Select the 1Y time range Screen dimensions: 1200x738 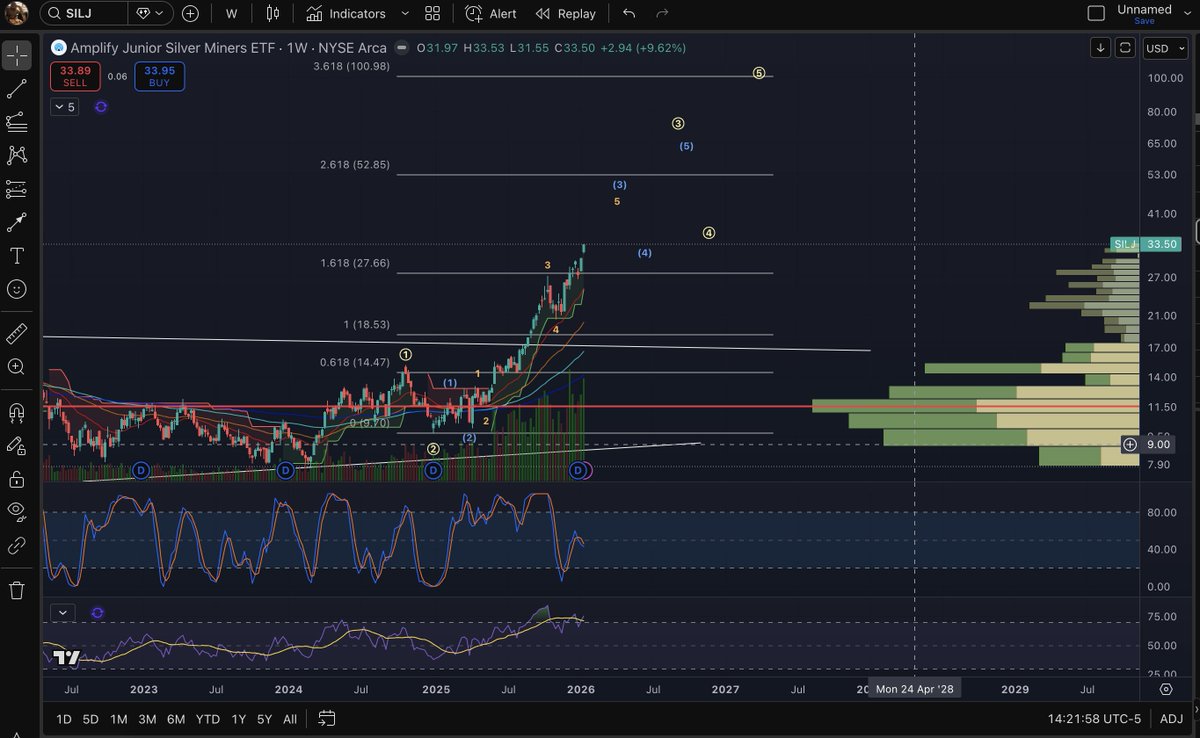pyautogui.click(x=239, y=718)
